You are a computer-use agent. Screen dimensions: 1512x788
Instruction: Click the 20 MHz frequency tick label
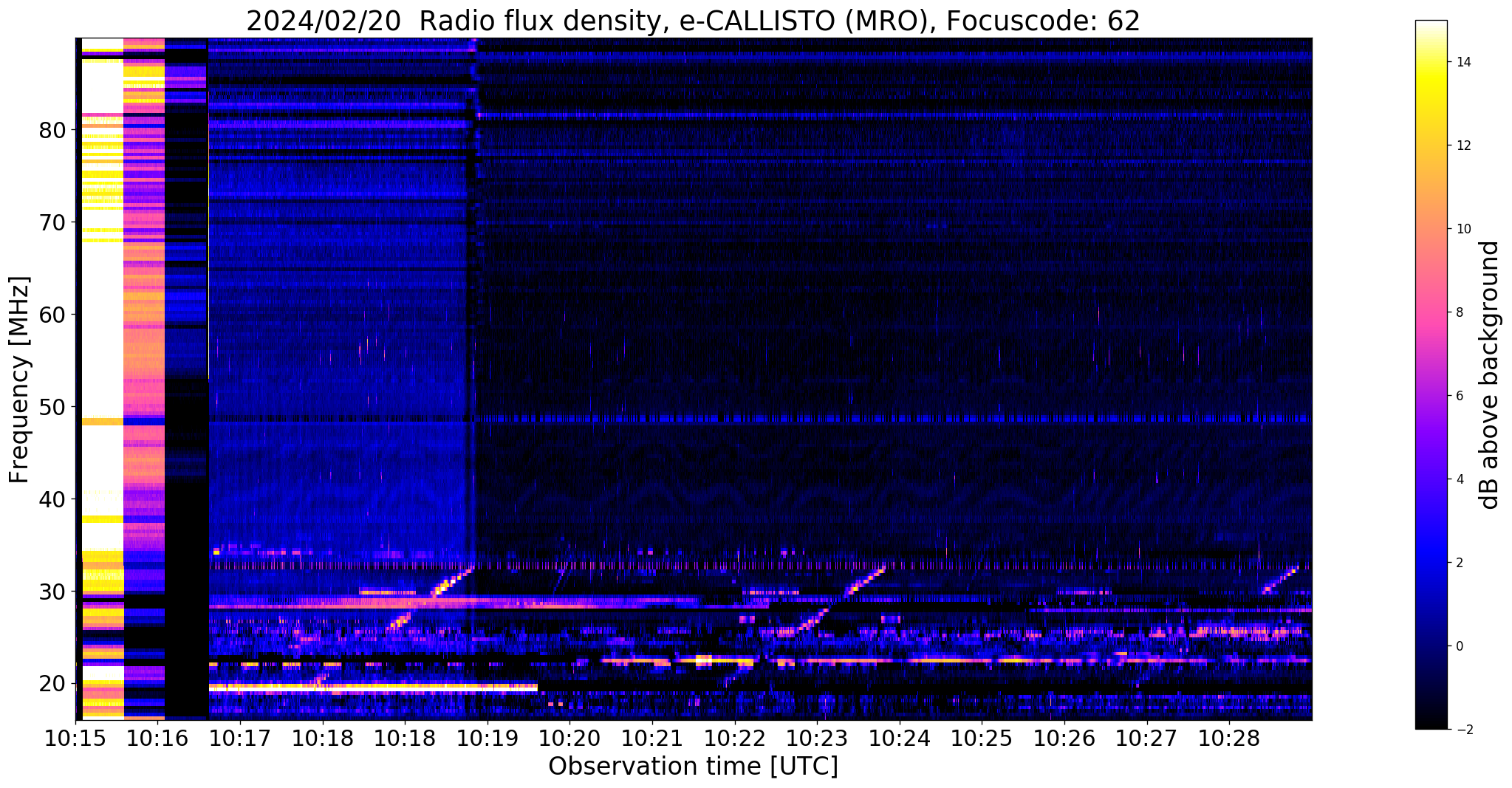(x=52, y=684)
